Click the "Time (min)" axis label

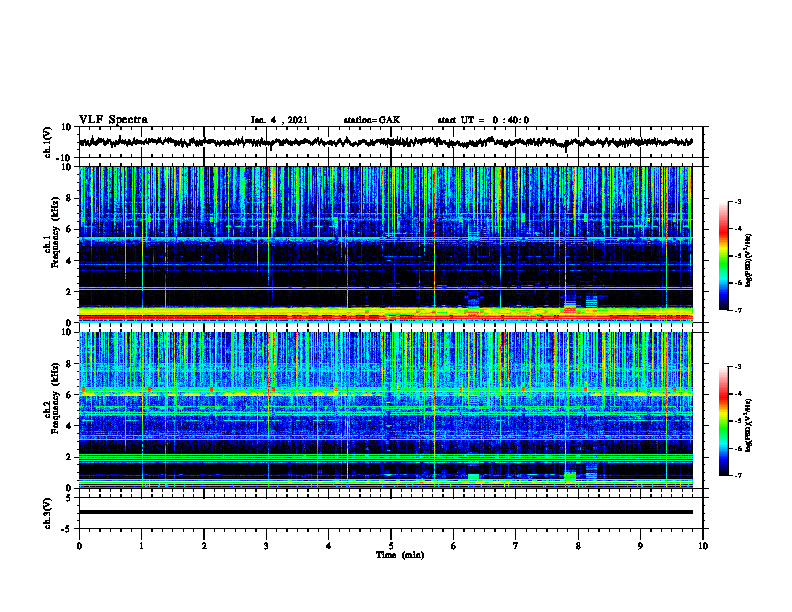pyautogui.click(x=400, y=555)
